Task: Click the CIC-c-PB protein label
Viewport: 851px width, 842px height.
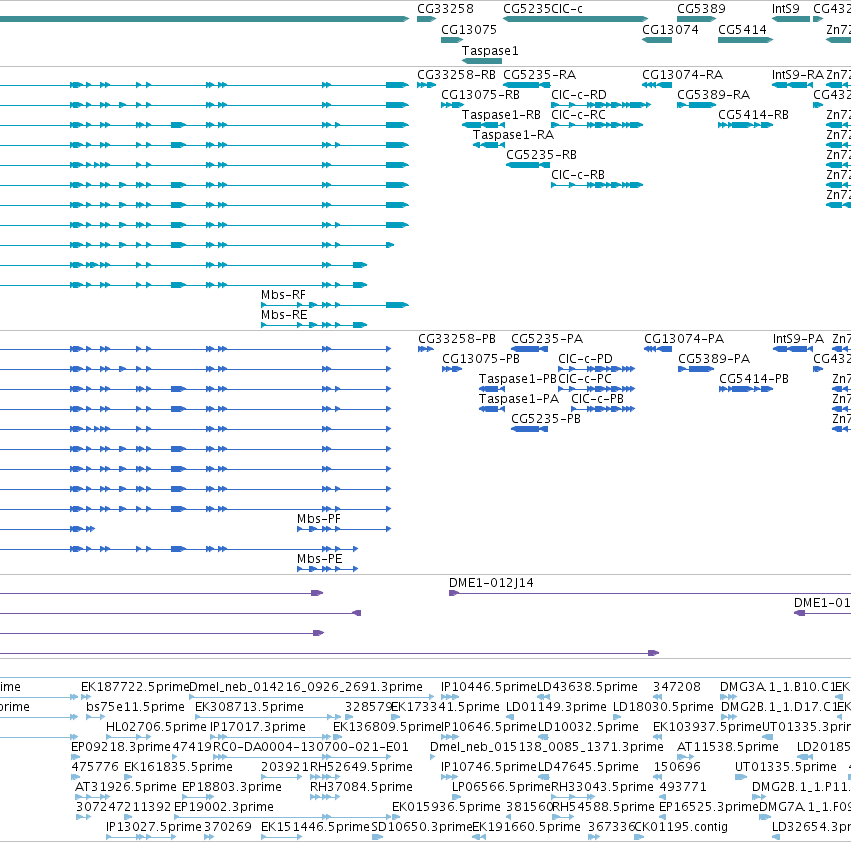Action: 597,398
